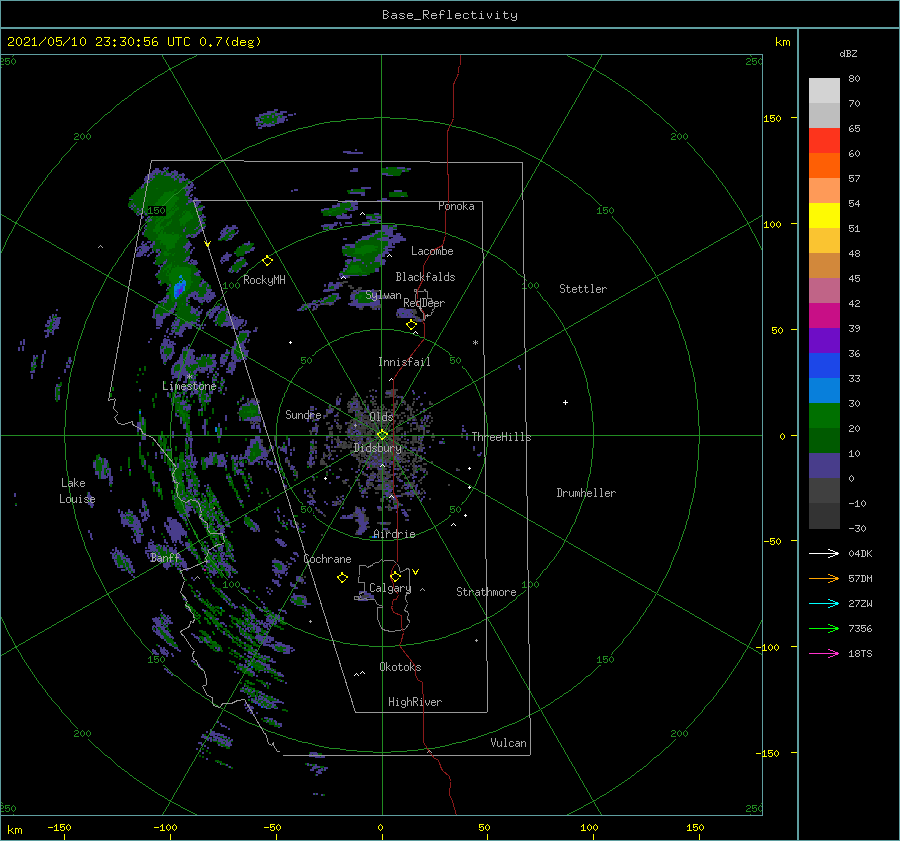Click the Limestone label on map

[x=189, y=386]
